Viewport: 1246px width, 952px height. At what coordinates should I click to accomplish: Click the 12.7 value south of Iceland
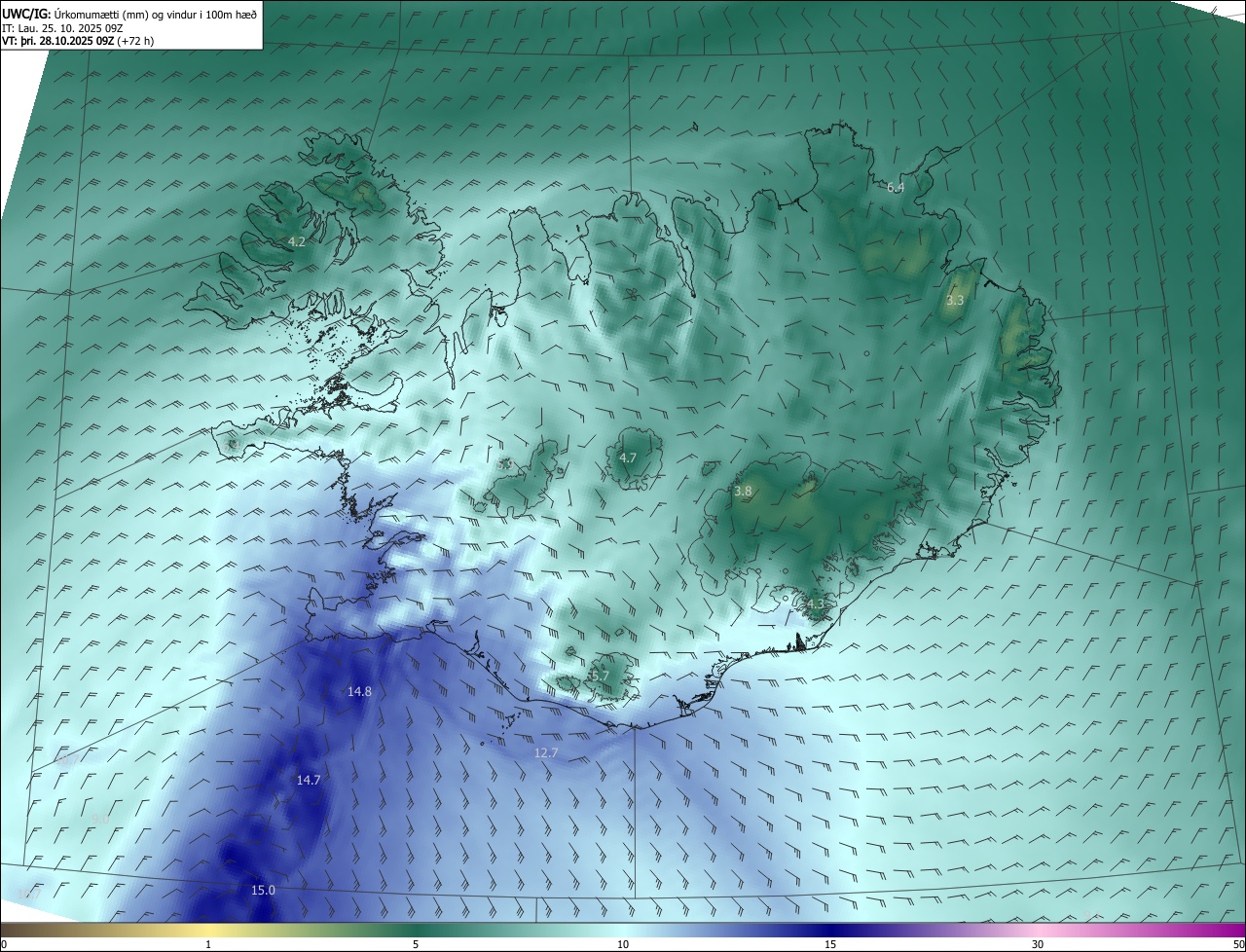(x=546, y=752)
